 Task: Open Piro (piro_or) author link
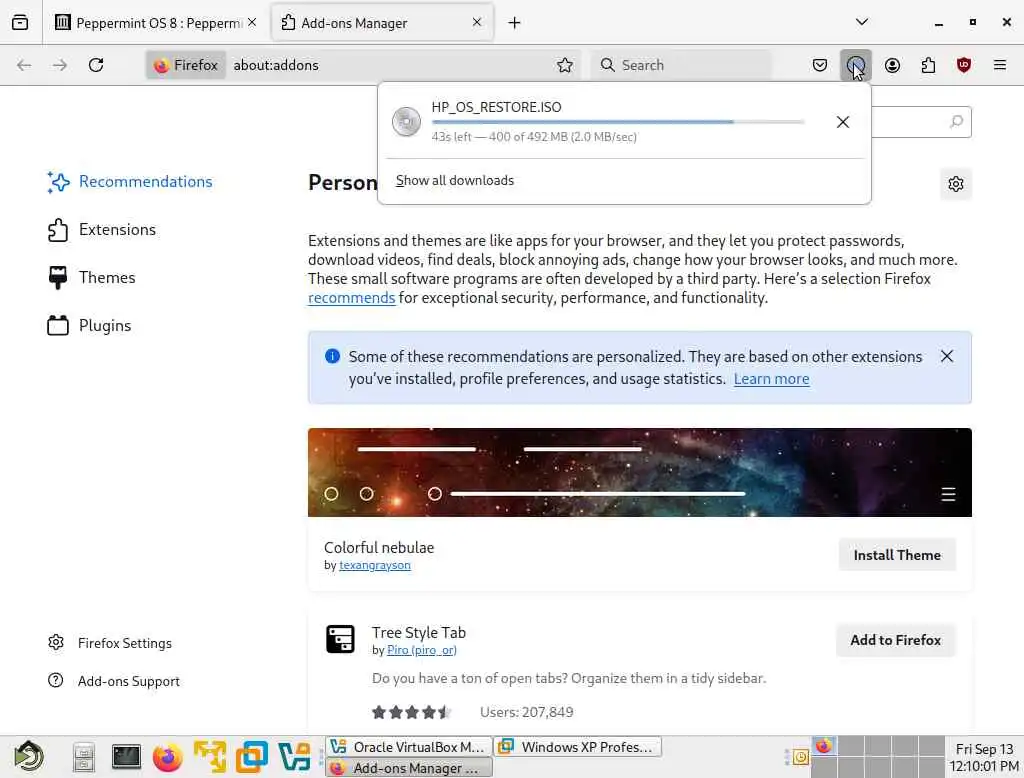coord(422,650)
